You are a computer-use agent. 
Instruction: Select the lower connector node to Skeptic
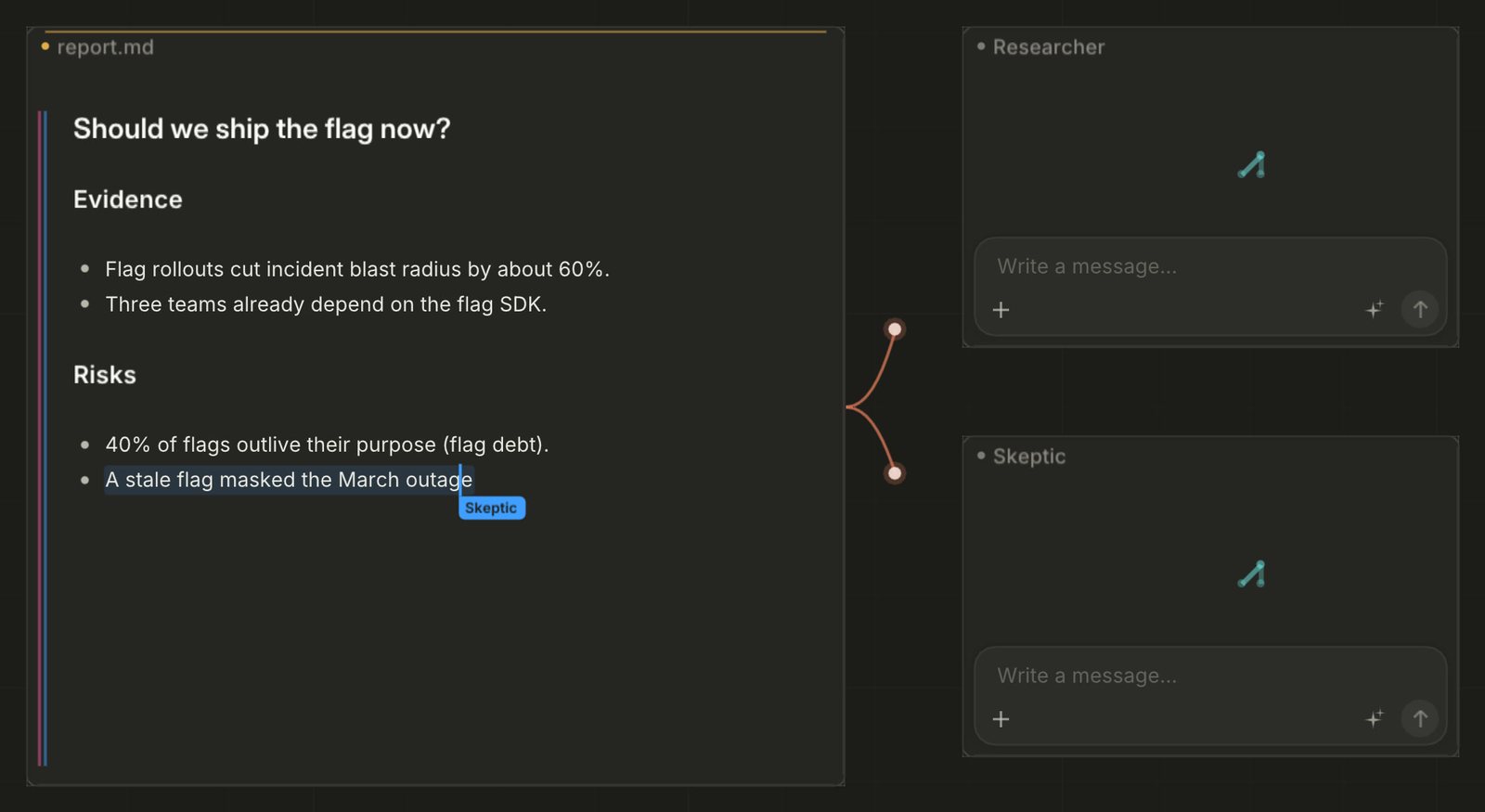coord(895,473)
